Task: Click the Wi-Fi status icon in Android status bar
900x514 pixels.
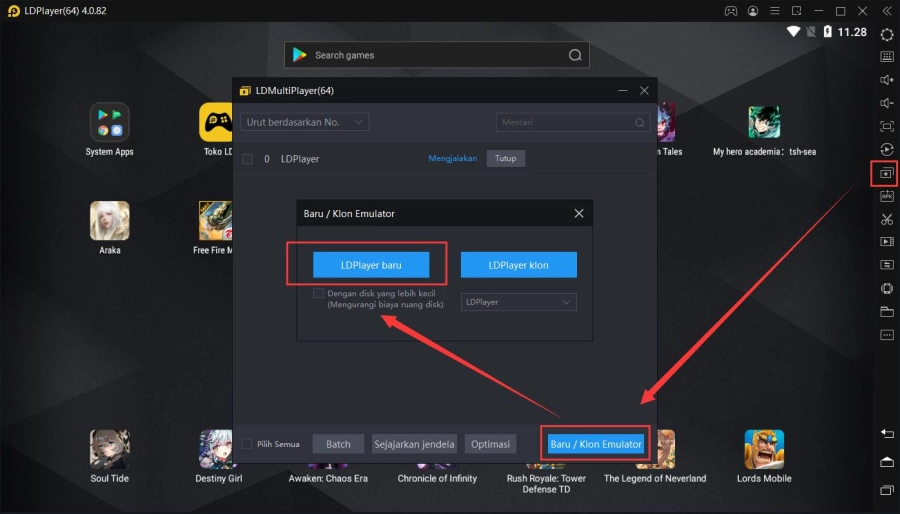Action: (793, 32)
